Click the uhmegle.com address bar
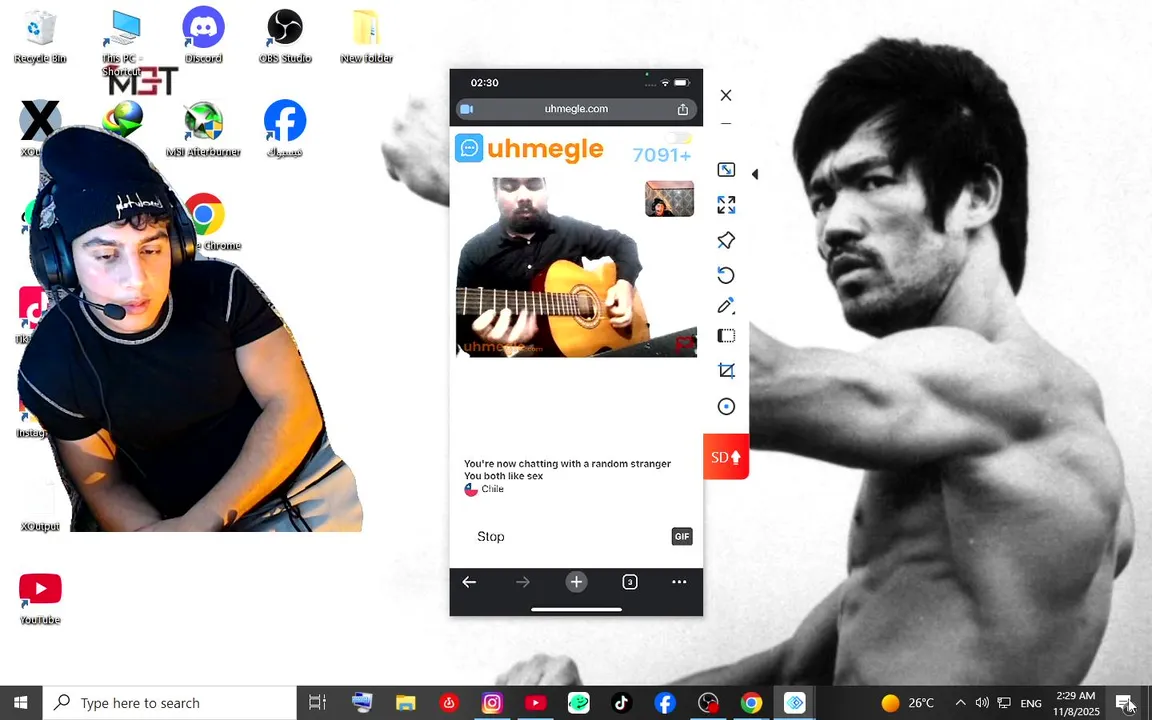1152x720 pixels. 576,109
